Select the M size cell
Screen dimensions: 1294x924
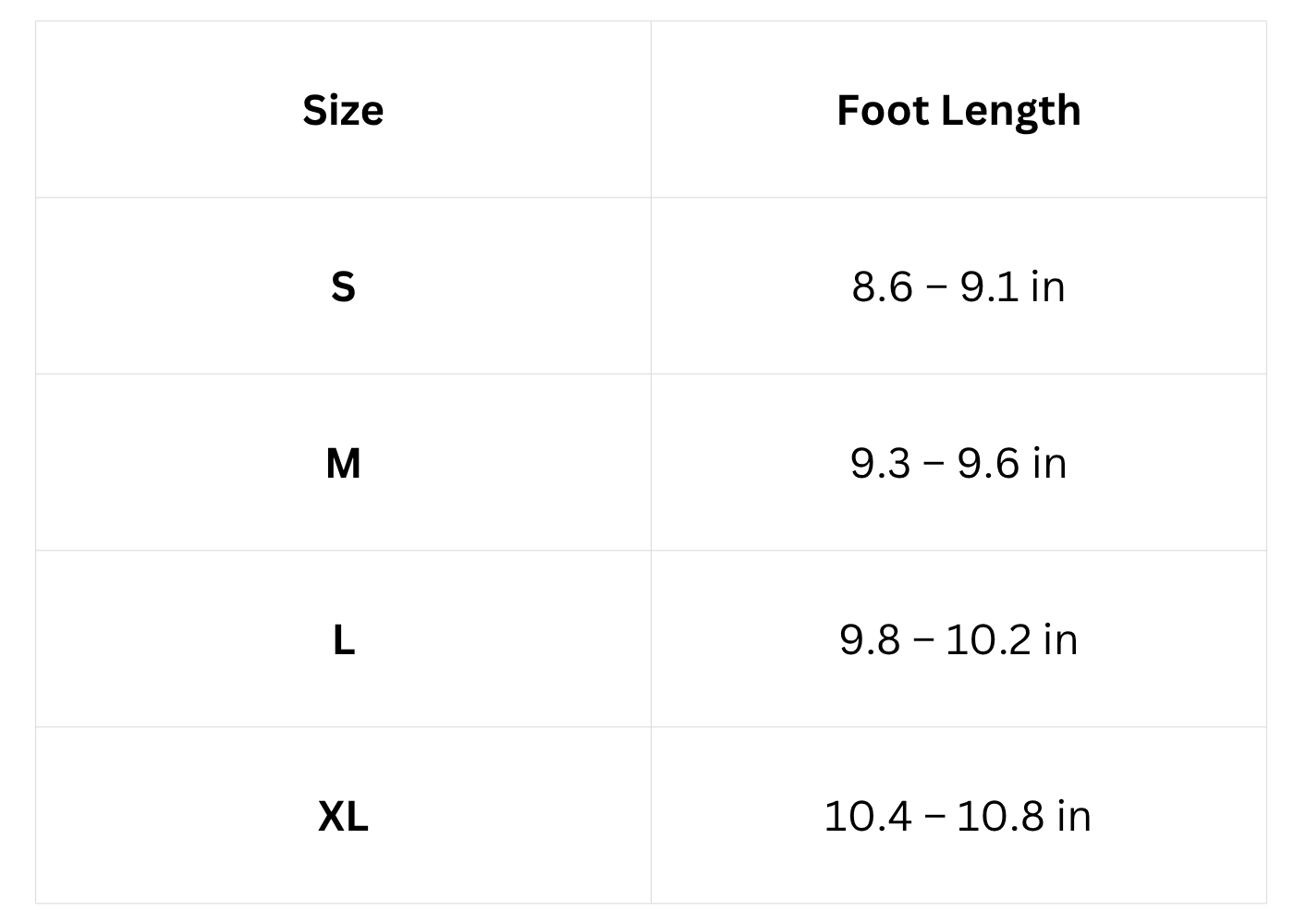[343, 463]
